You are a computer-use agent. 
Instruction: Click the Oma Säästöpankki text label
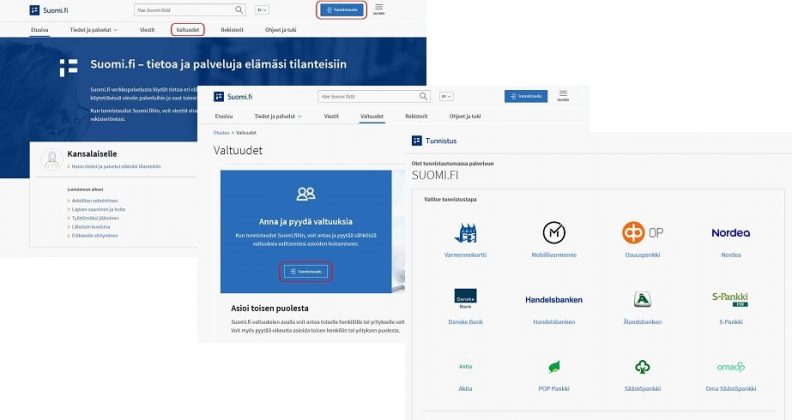click(x=730, y=389)
